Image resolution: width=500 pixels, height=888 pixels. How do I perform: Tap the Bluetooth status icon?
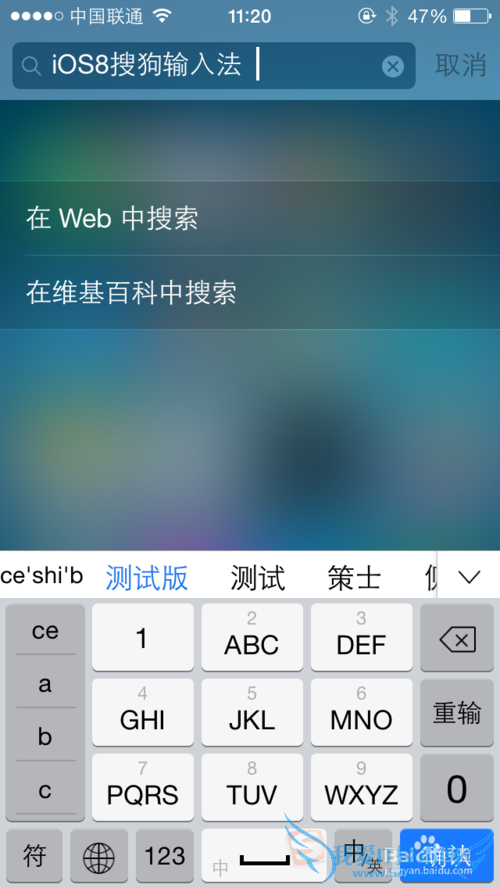coord(391,16)
